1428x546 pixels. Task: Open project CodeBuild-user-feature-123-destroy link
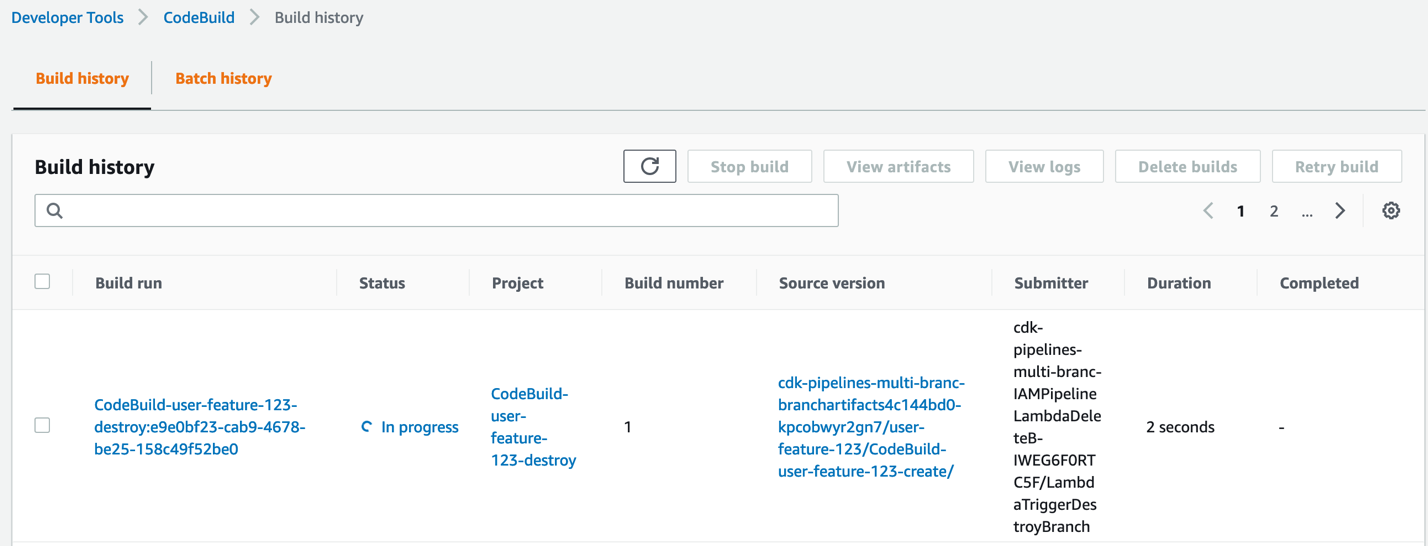pyautogui.click(x=533, y=427)
